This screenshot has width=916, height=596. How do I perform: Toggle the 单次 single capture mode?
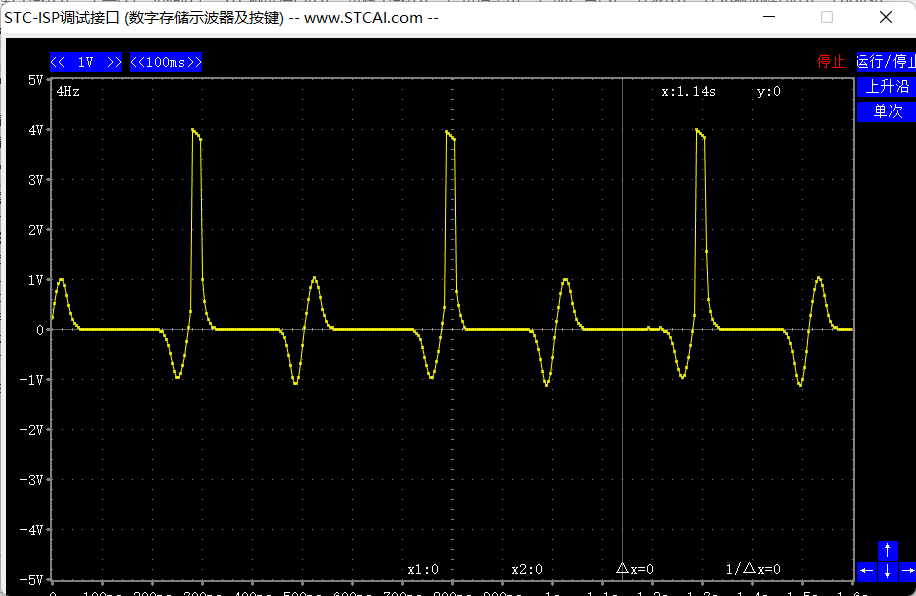click(x=886, y=111)
